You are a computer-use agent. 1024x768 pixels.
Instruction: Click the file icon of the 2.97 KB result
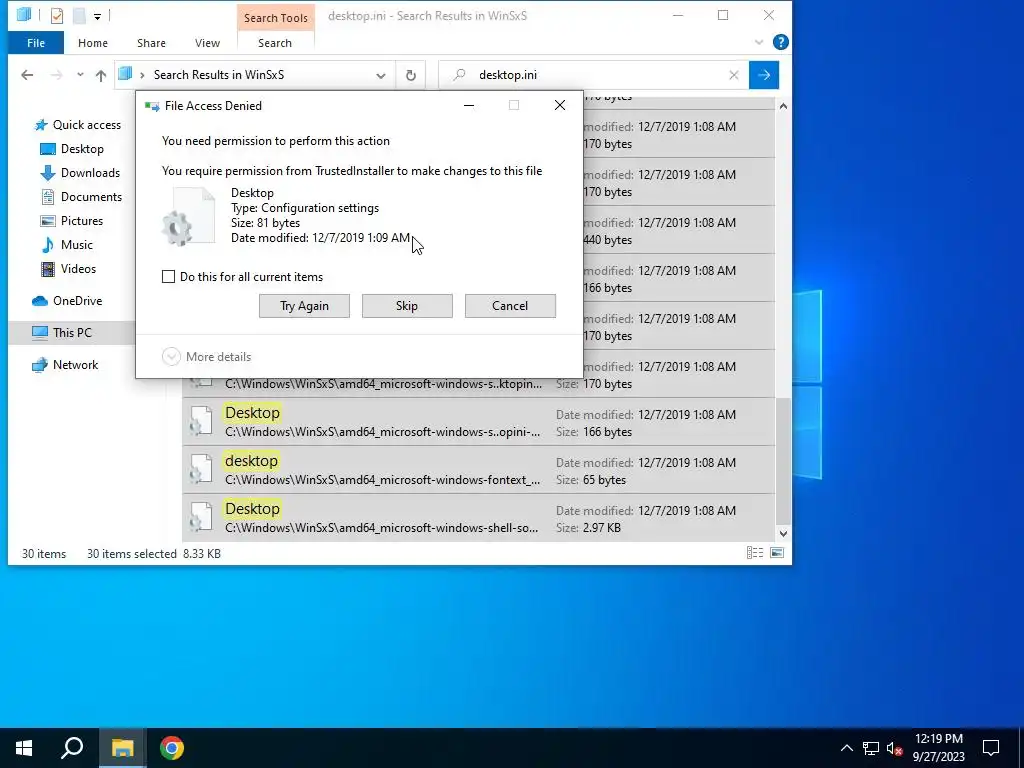pyautogui.click(x=200, y=518)
